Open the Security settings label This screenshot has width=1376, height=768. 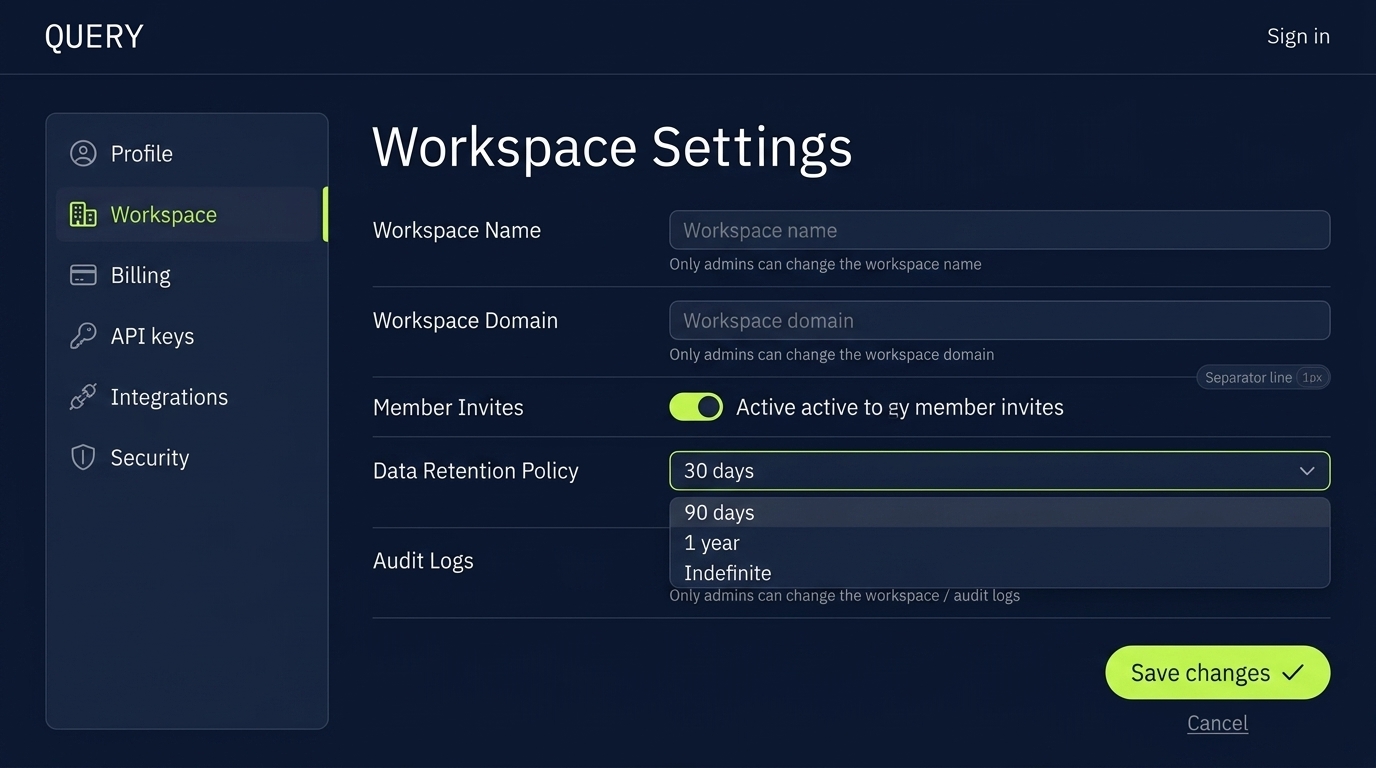coord(149,458)
